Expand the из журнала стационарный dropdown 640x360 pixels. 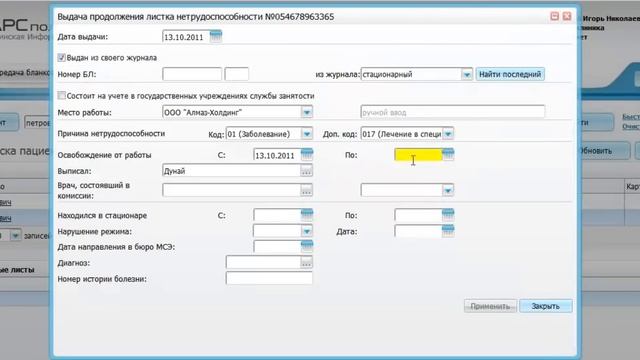point(467,74)
